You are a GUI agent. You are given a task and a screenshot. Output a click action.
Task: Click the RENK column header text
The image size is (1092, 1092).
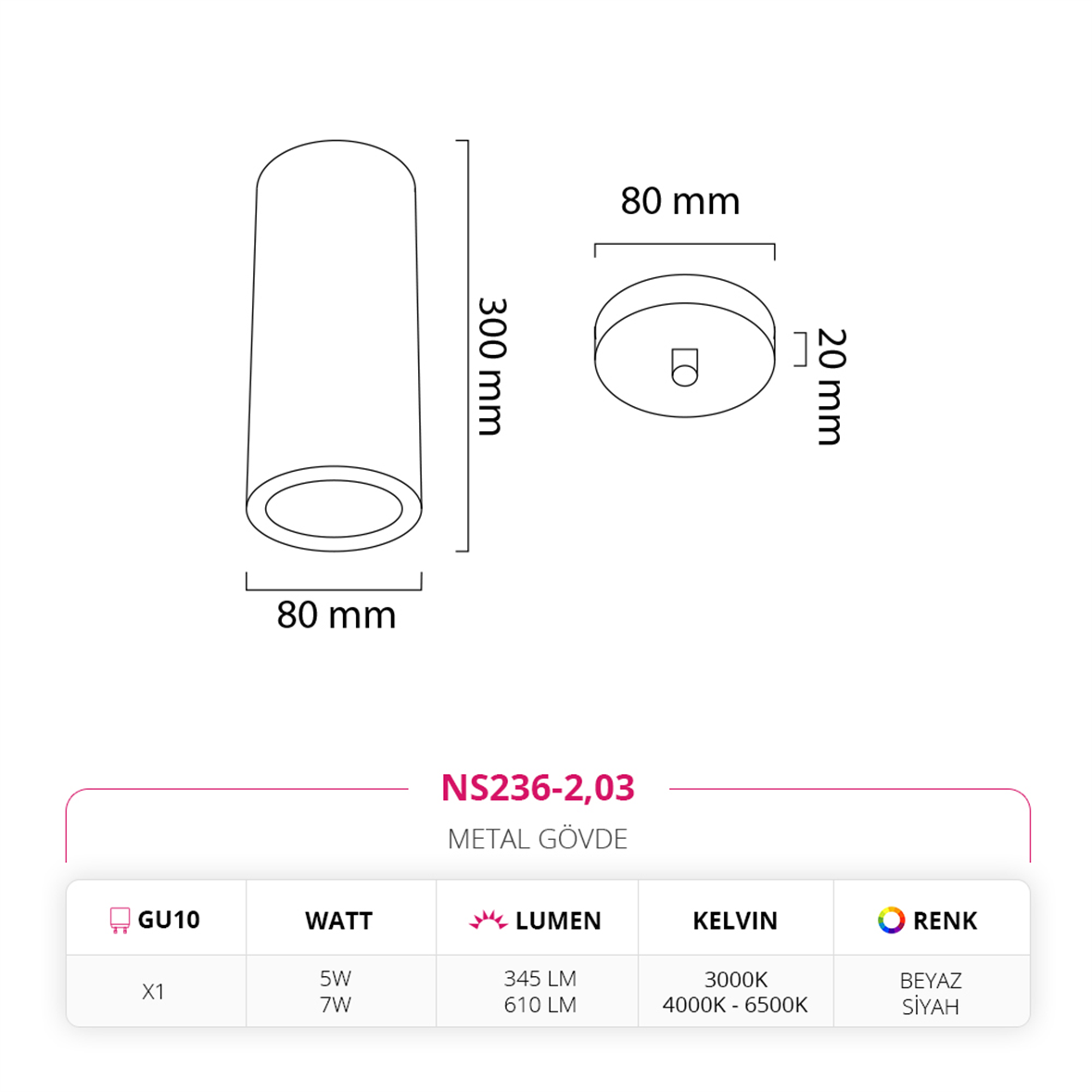tap(945, 921)
